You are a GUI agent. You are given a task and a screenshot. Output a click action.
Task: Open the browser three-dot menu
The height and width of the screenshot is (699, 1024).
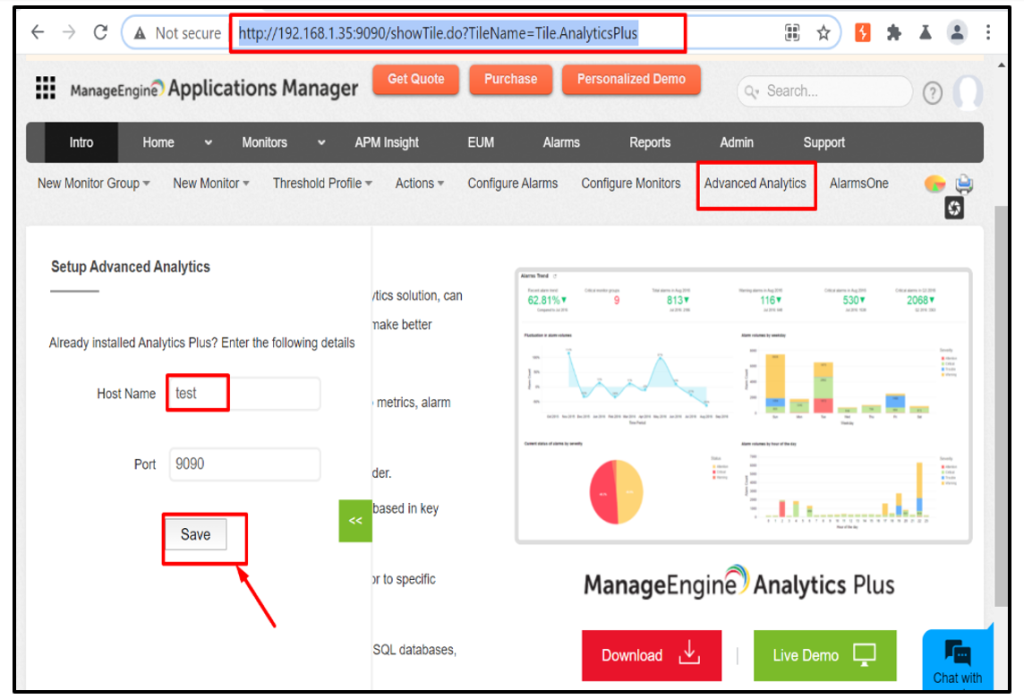pos(988,32)
